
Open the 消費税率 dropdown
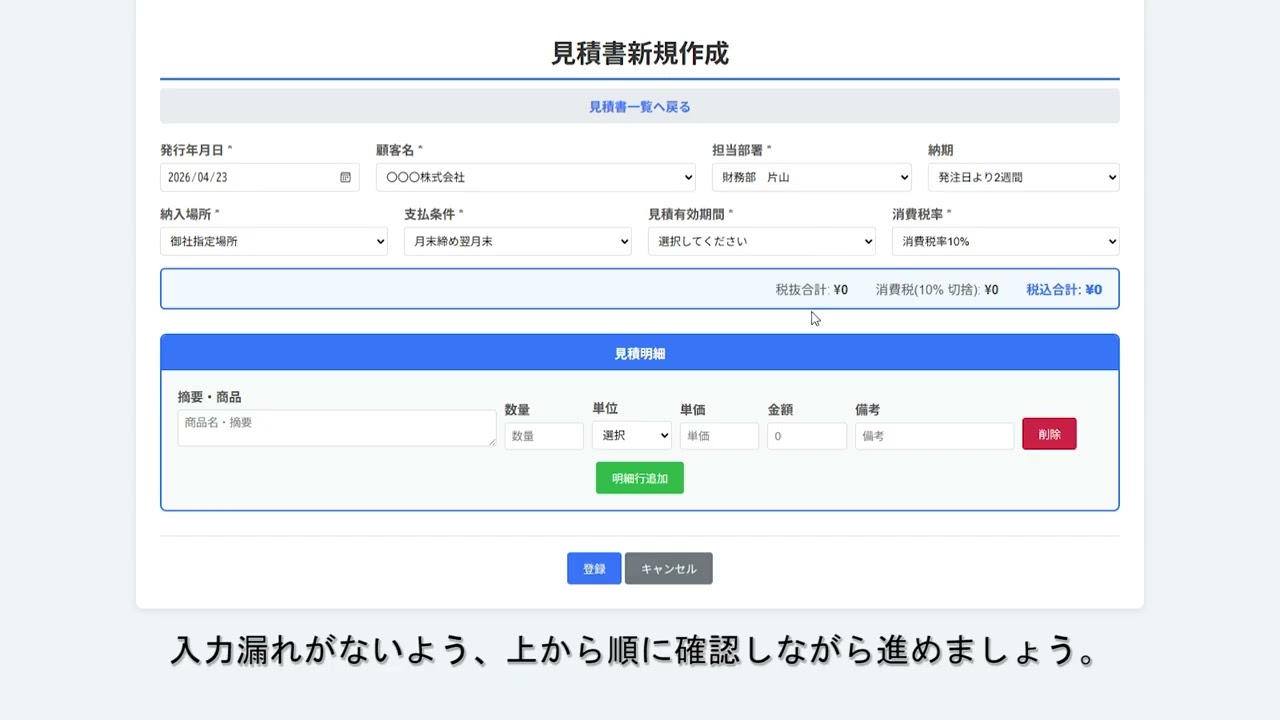(x=1005, y=241)
